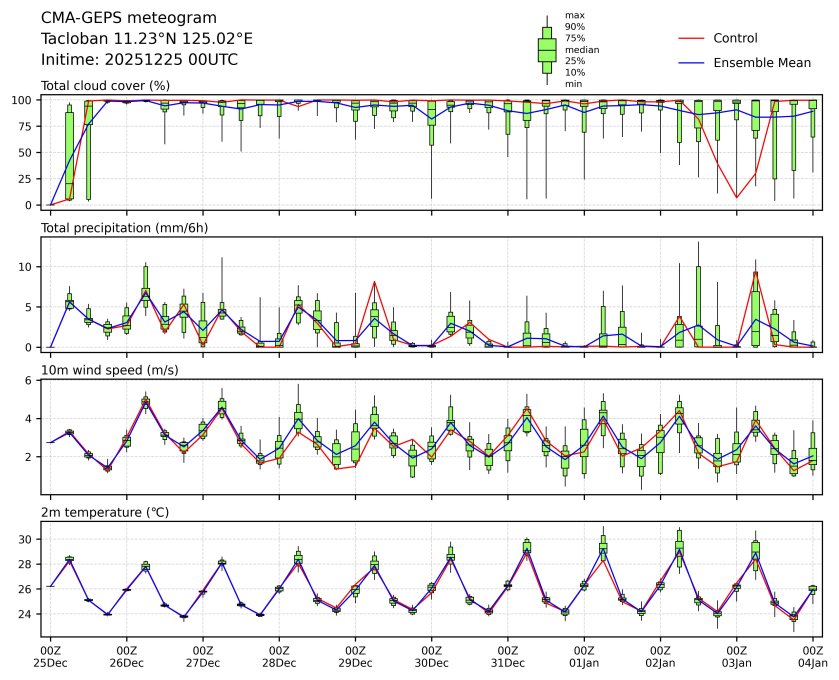Image resolution: width=839 pixels, height=680 pixels.
Task: Click the Tacloban coordinates text
Action: [146, 39]
